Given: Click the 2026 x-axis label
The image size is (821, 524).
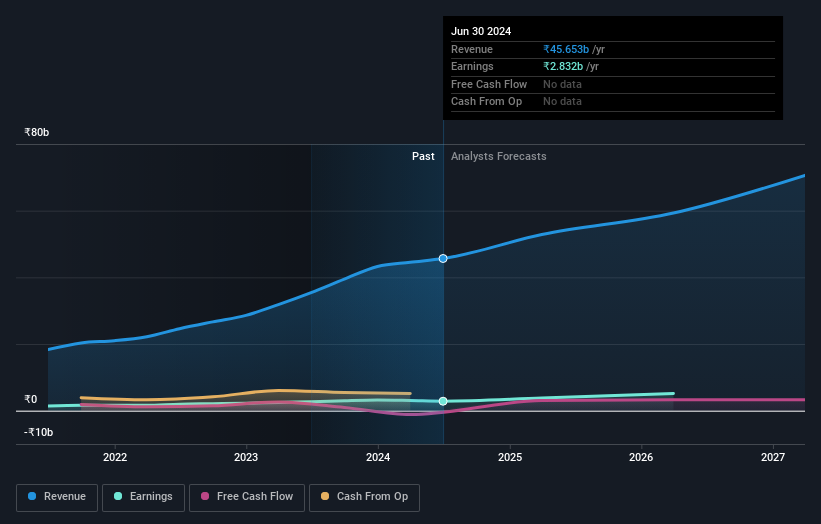Looking at the screenshot, I should 640,457.
